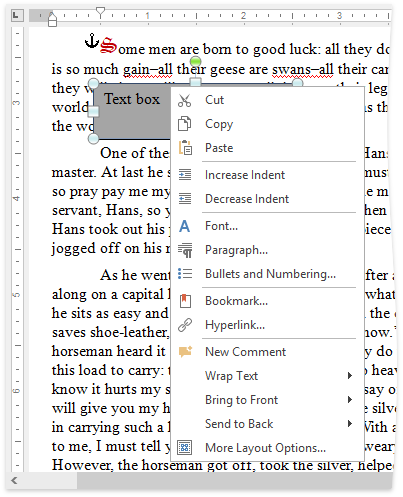The width and height of the screenshot is (403, 497).
Task: Click the number 2 on horizontal ruler
Action: point(243,15)
